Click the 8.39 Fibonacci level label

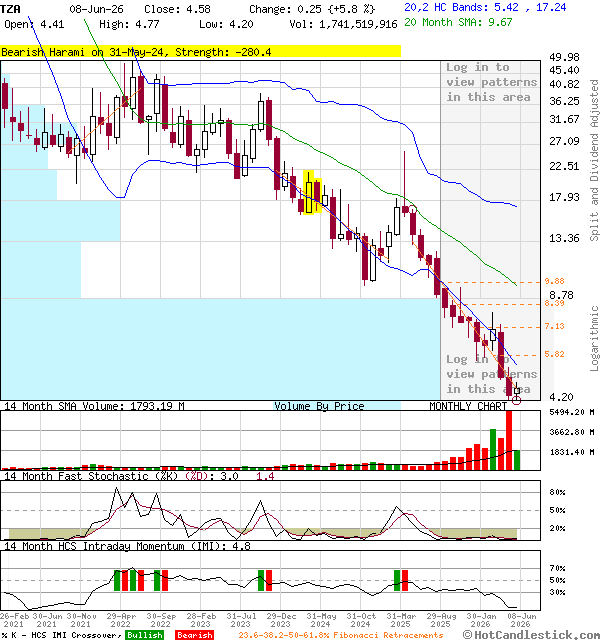click(x=554, y=303)
